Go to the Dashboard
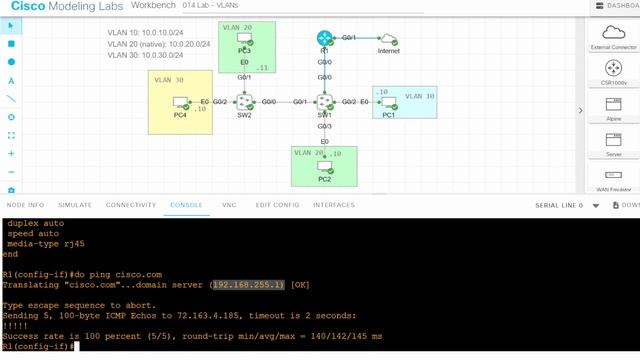Viewport: 640px width, 360px height. (617, 6)
